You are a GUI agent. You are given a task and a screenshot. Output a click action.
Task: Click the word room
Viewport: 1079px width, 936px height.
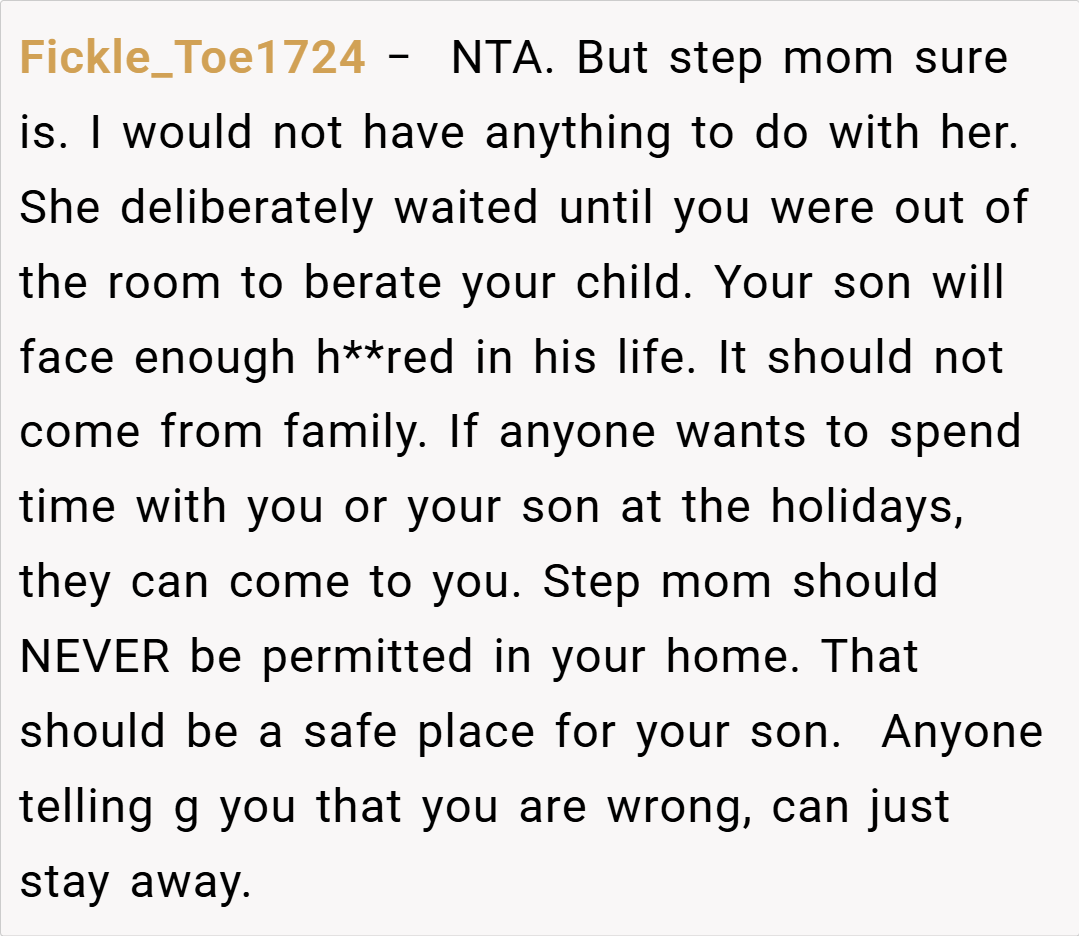click(163, 283)
